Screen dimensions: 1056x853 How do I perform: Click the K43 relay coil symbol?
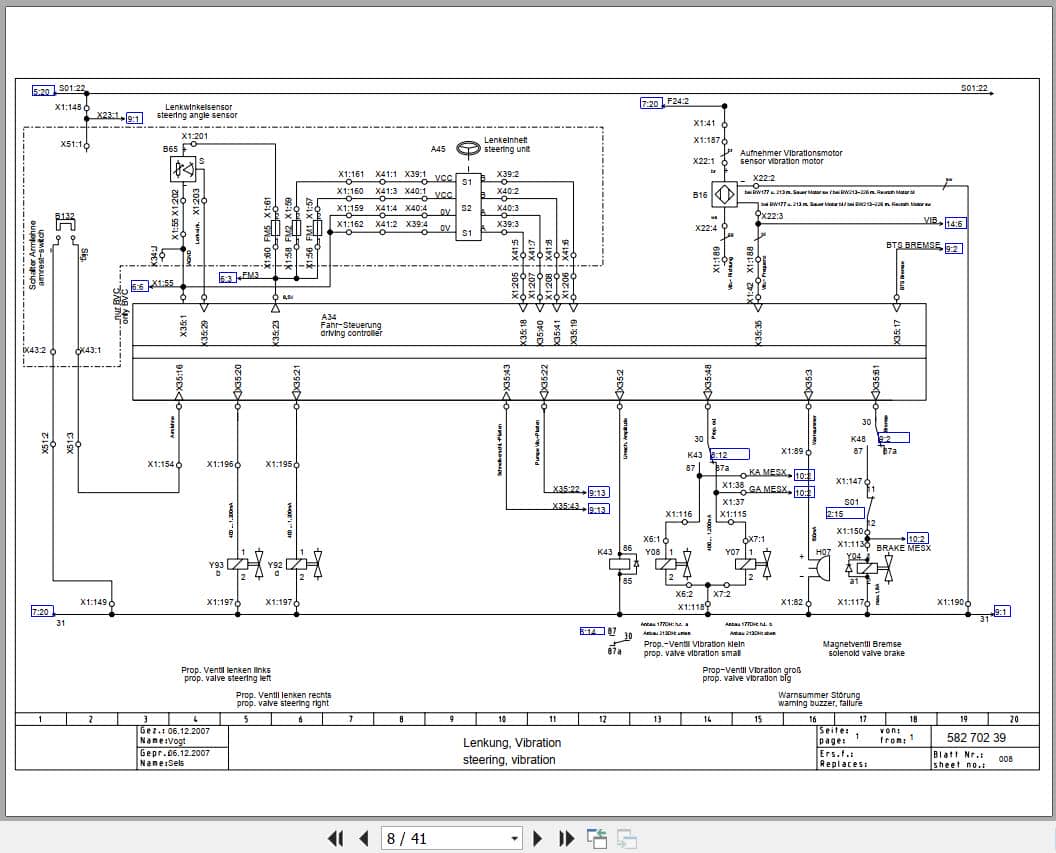tap(620, 564)
